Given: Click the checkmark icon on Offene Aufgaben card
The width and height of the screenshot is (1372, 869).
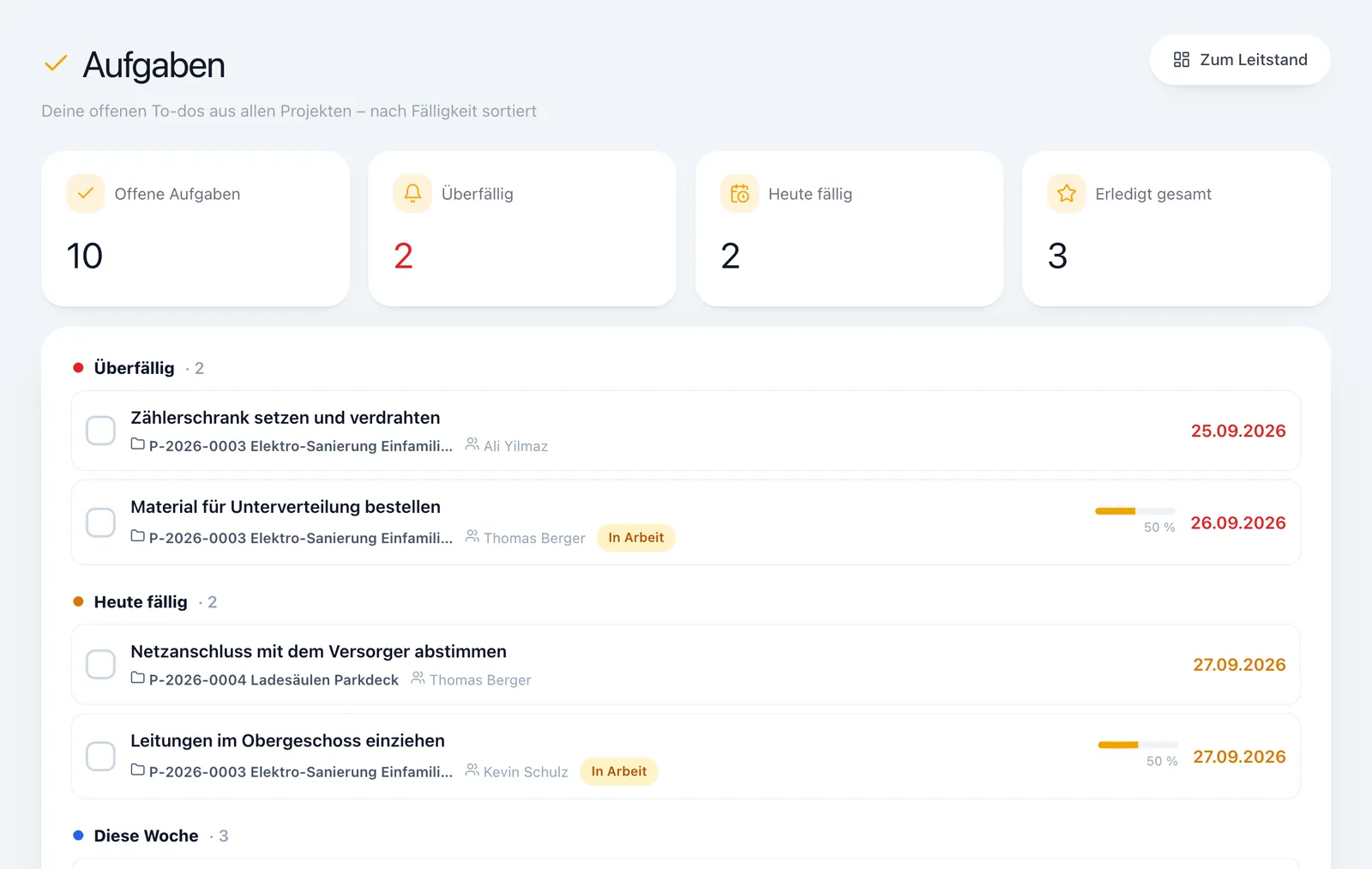Looking at the screenshot, I should click(86, 194).
